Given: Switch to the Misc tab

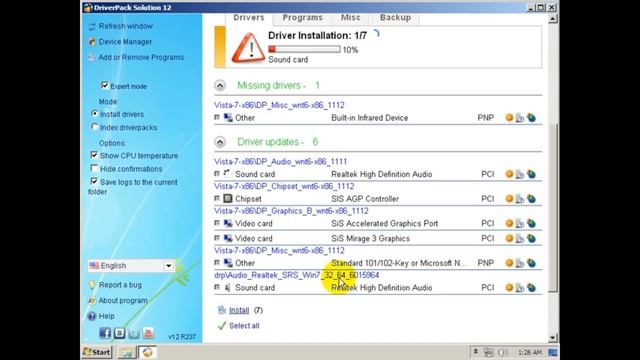Looking at the screenshot, I should point(351,18).
